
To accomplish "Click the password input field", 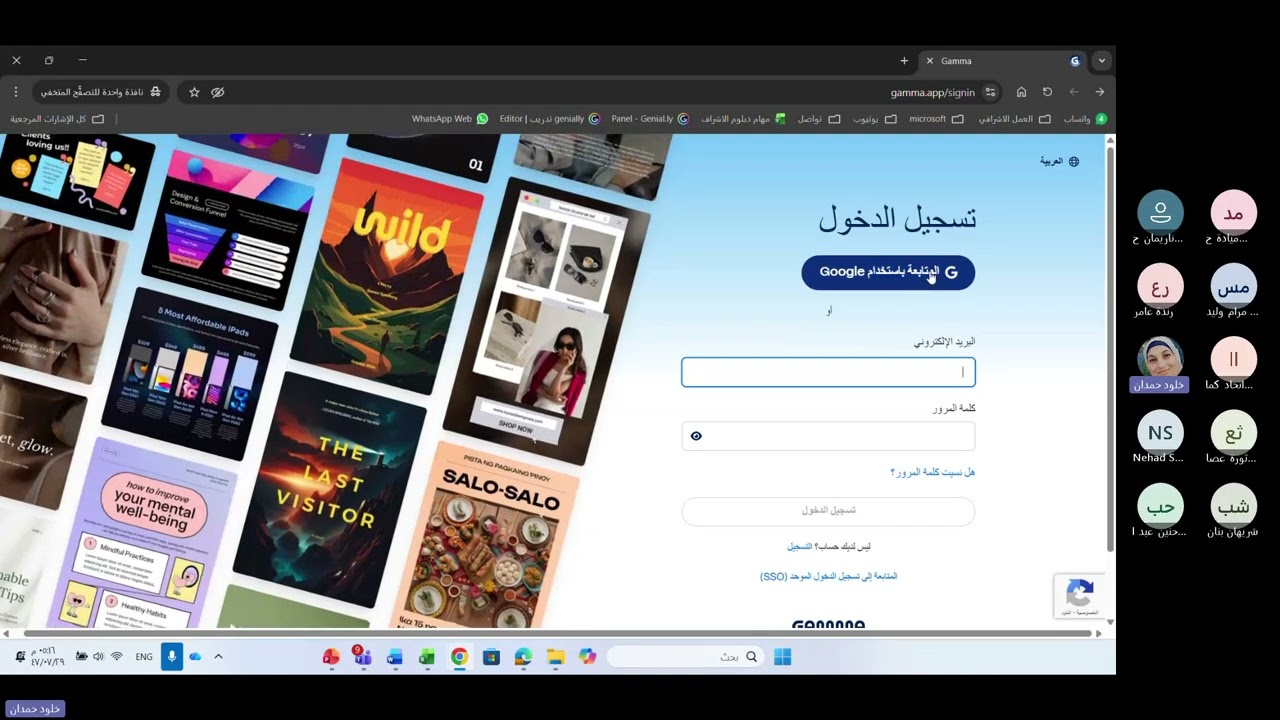I will [x=828, y=436].
